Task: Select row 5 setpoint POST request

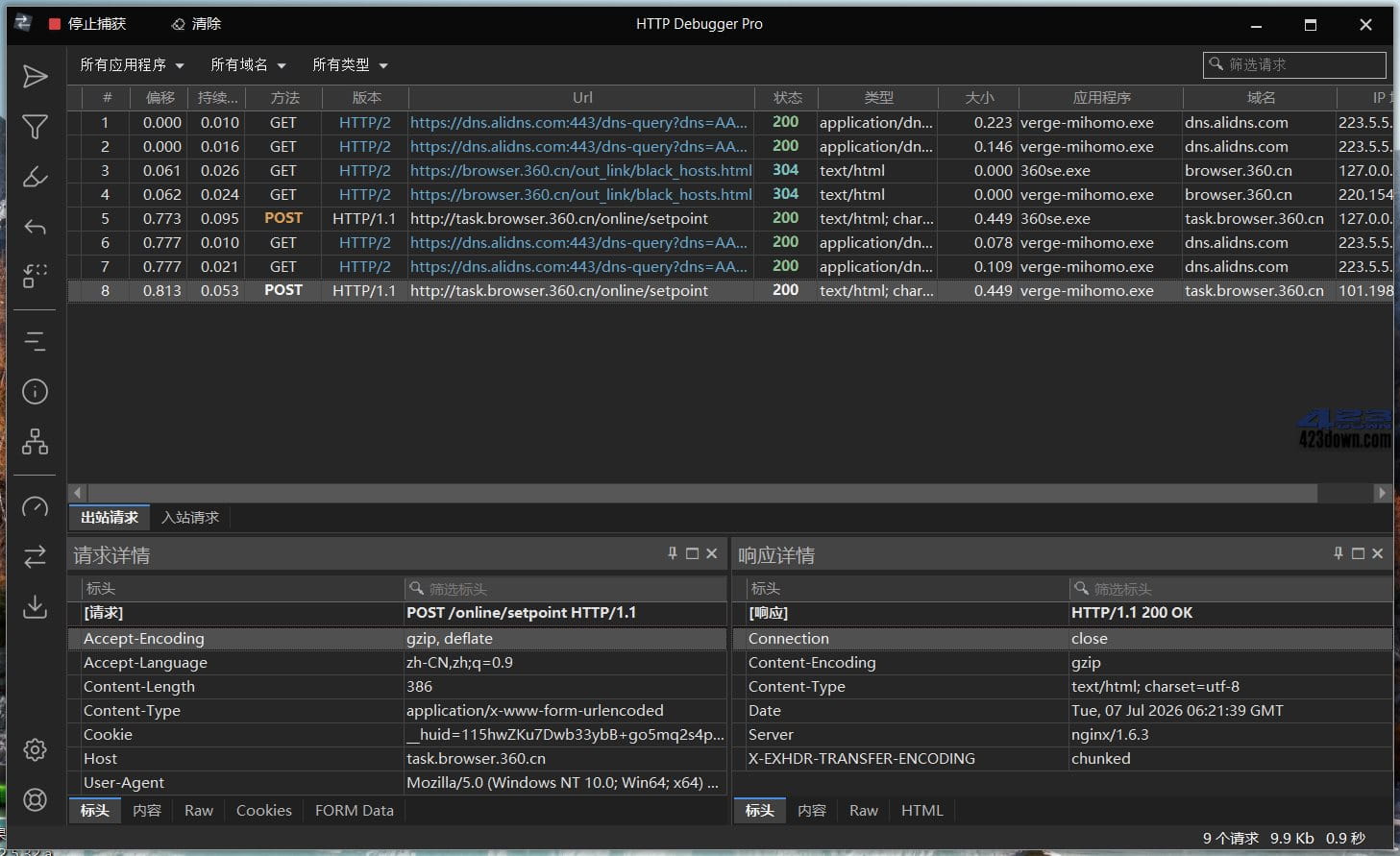Action: pyautogui.click(x=730, y=218)
